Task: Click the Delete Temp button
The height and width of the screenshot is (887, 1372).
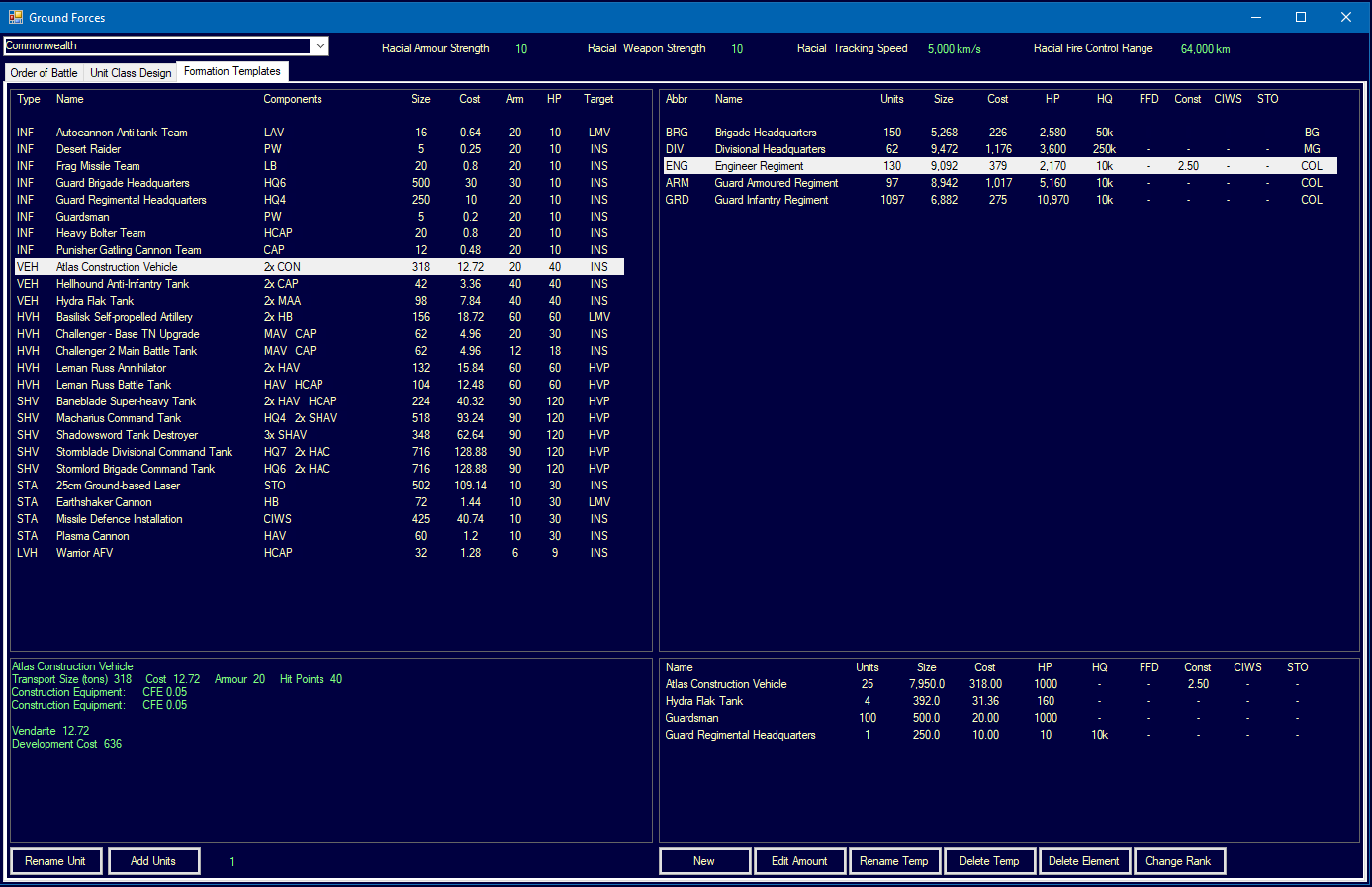Action: (989, 861)
